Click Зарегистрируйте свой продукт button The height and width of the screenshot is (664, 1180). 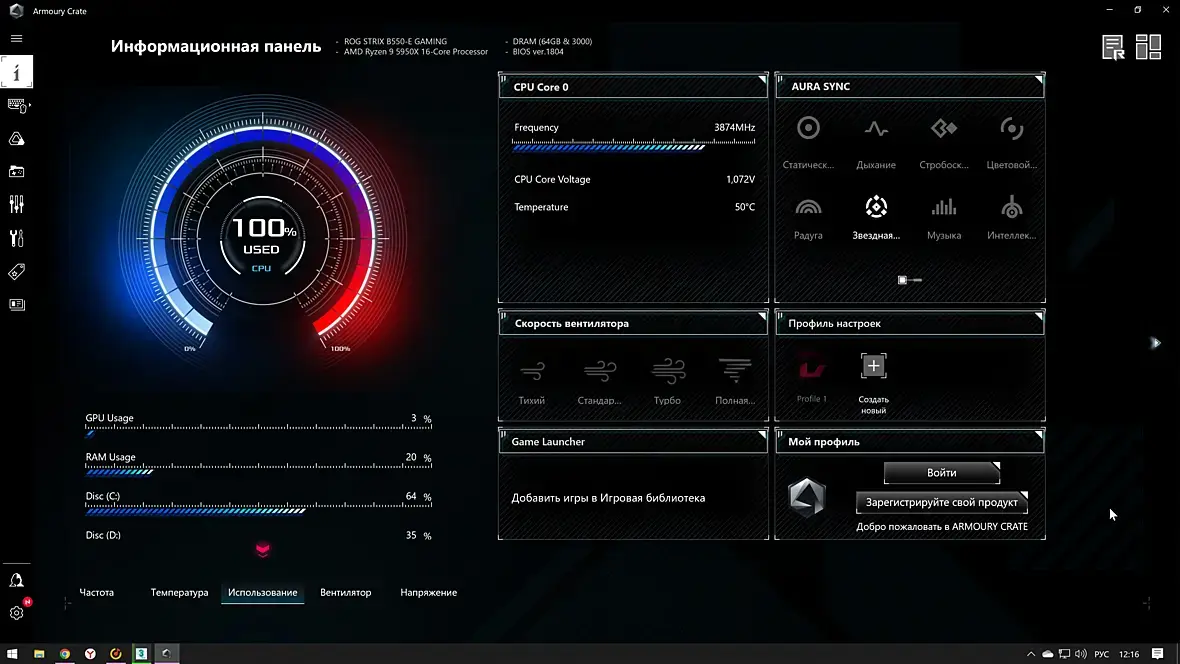pos(941,502)
